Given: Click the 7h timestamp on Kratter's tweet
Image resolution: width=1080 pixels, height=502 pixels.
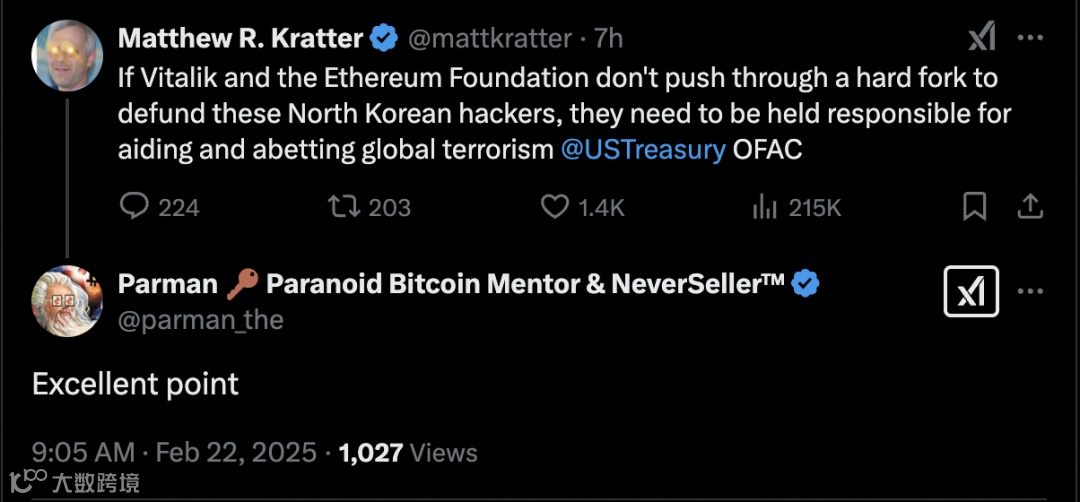Looking at the screenshot, I should point(608,39).
